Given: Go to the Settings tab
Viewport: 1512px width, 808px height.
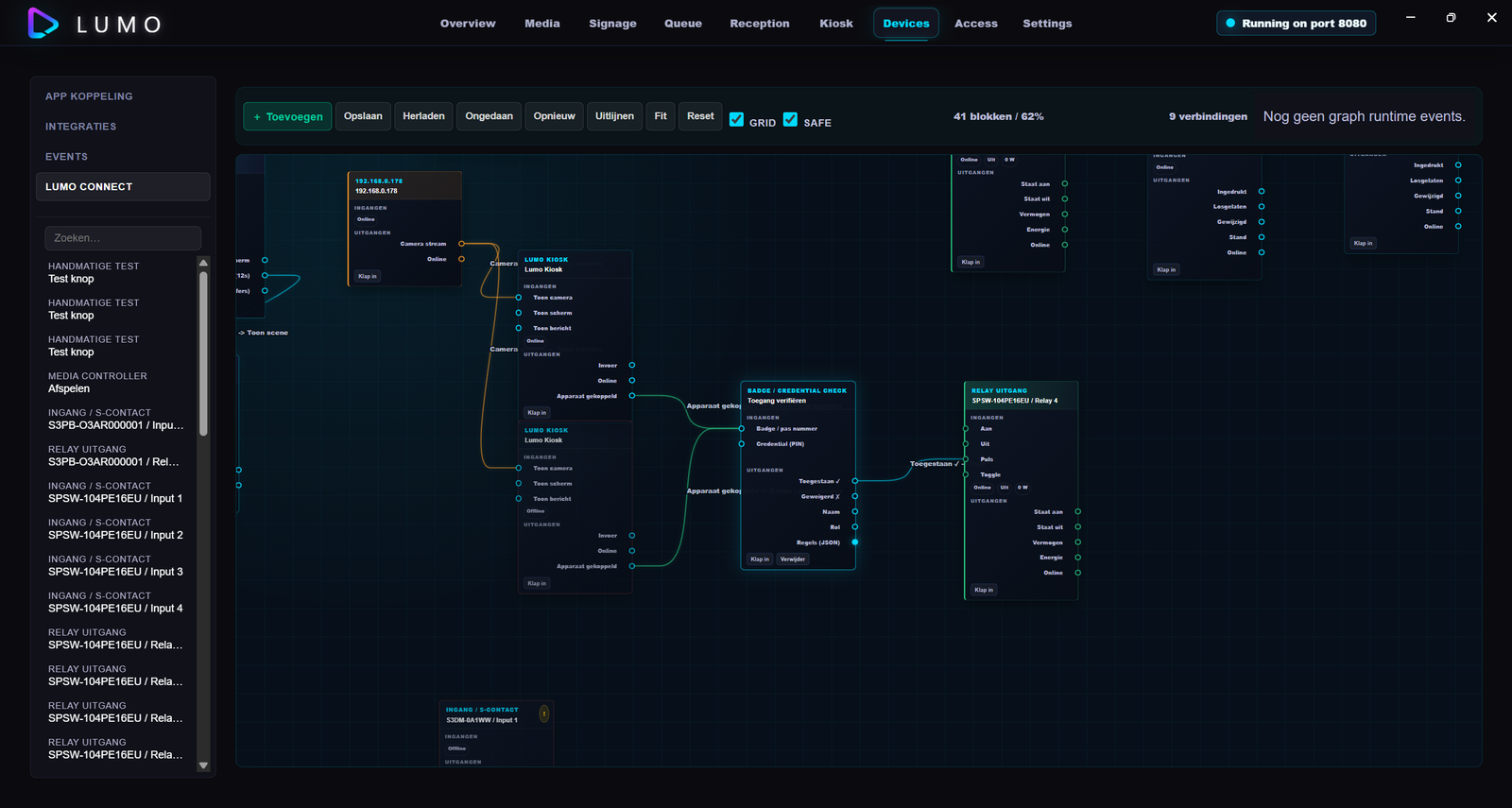Looking at the screenshot, I should 1047,24.
